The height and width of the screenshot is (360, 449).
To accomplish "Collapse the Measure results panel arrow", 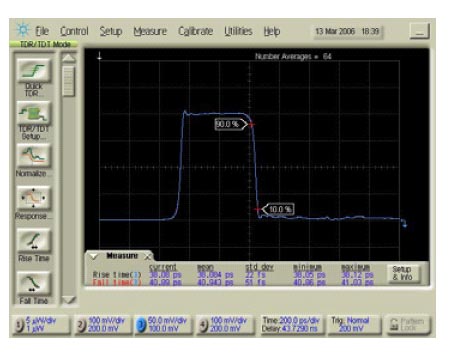I will pyautogui.click(x=93, y=257).
